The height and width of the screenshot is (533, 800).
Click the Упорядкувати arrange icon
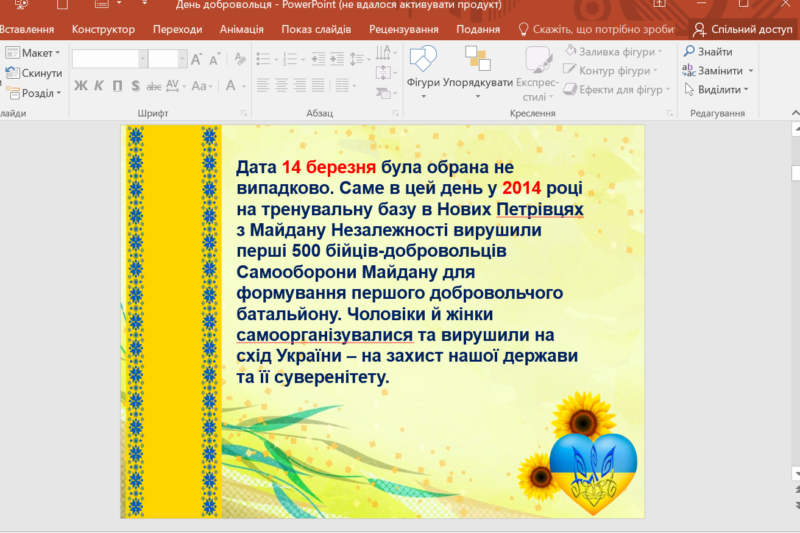pyautogui.click(x=477, y=60)
